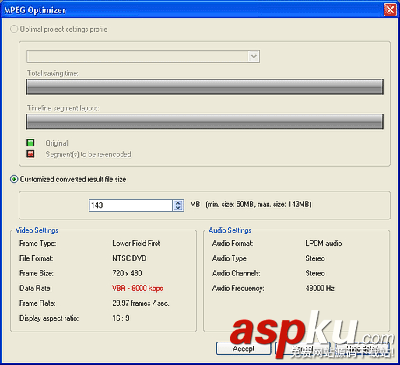Click the Lower Field First value

[x=136, y=243]
